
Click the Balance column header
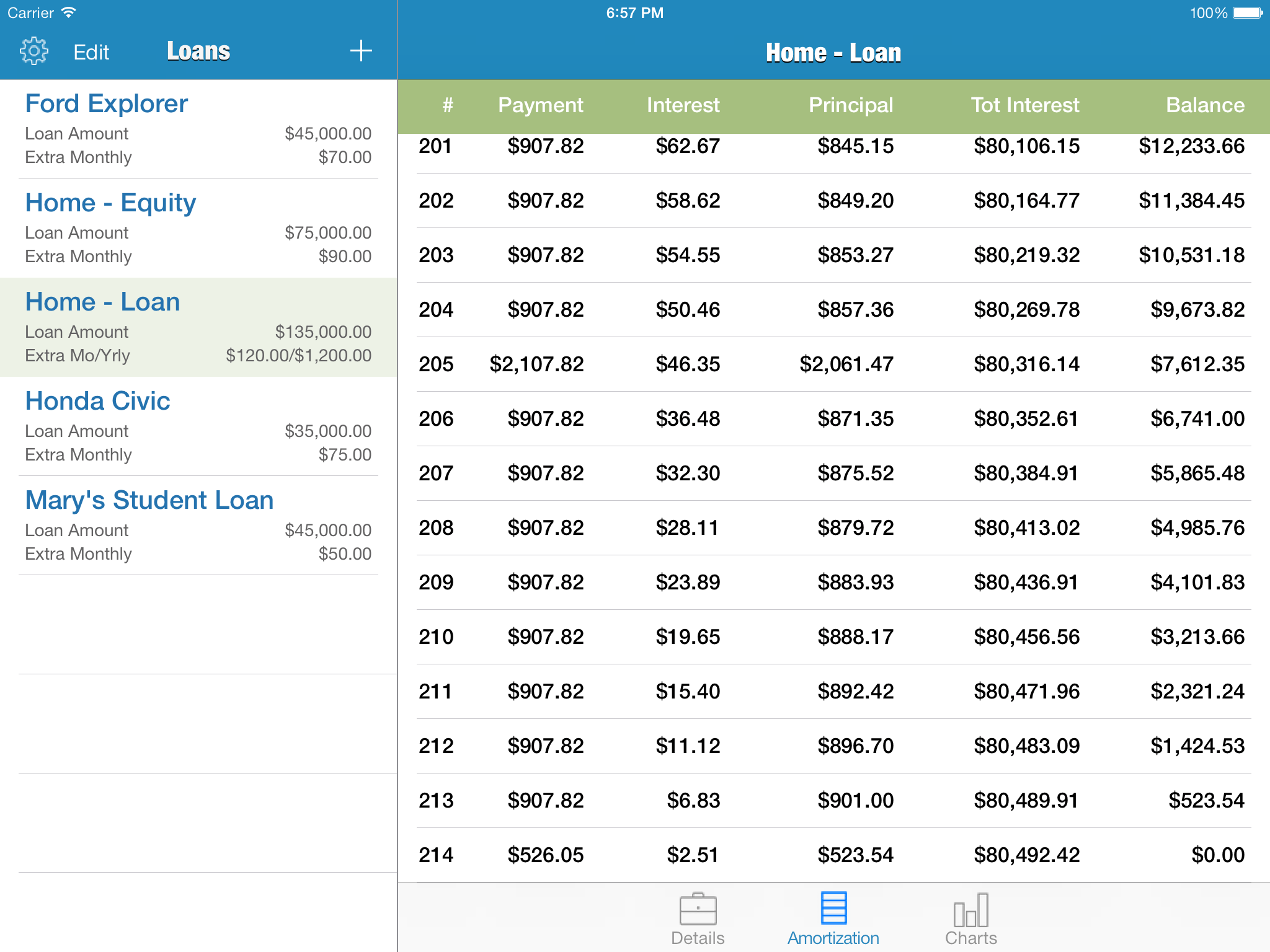[x=1205, y=105]
